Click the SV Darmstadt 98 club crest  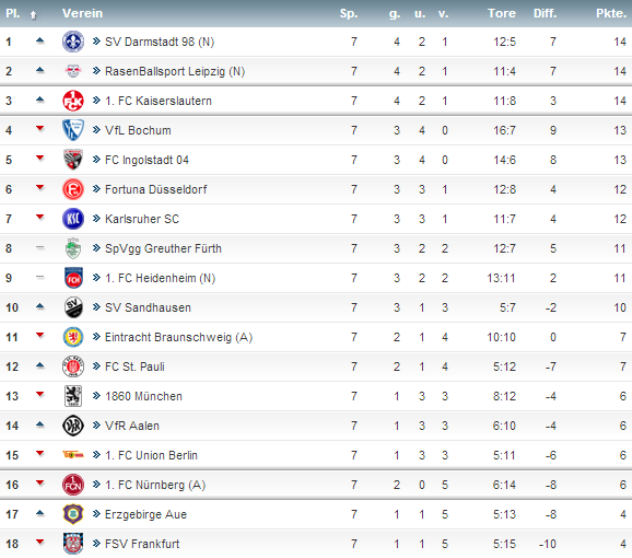[x=72, y=42]
